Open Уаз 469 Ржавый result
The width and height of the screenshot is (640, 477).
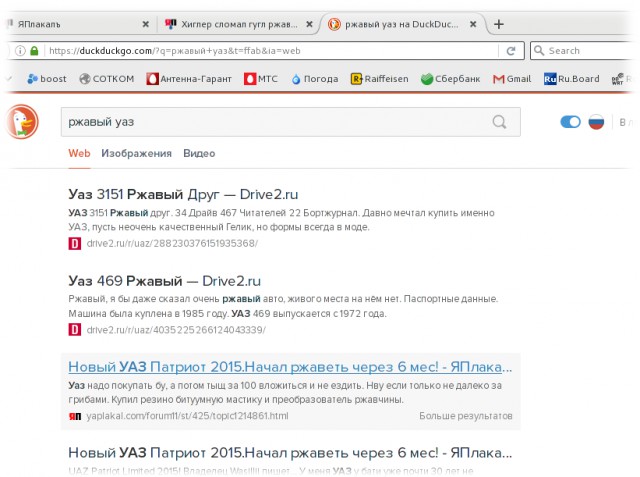pos(164,281)
